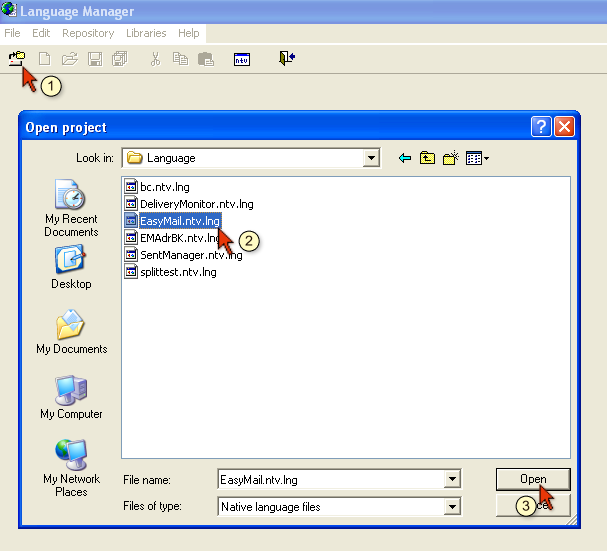
Task: Click the Save toolbar icon
Action: pos(95,59)
